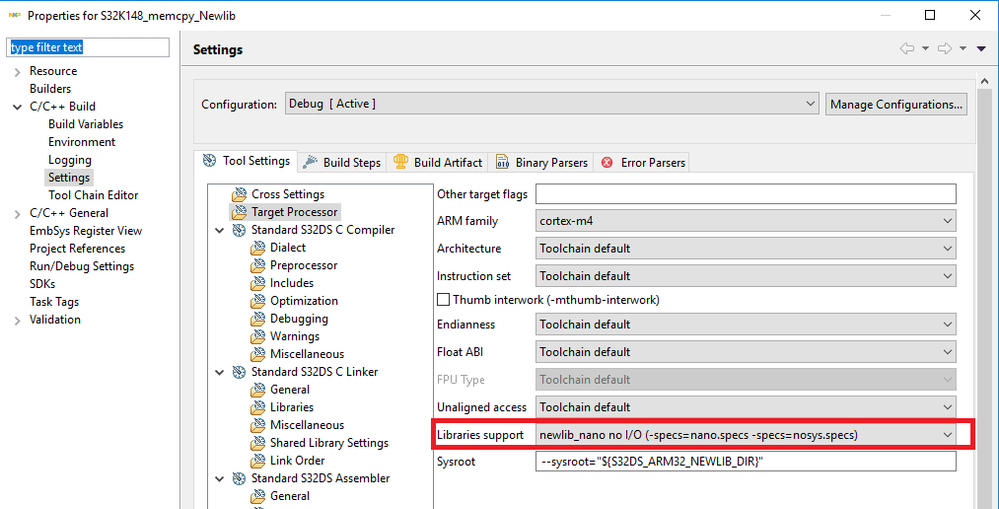Click the Cross Settings folder icon

[239, 194]
